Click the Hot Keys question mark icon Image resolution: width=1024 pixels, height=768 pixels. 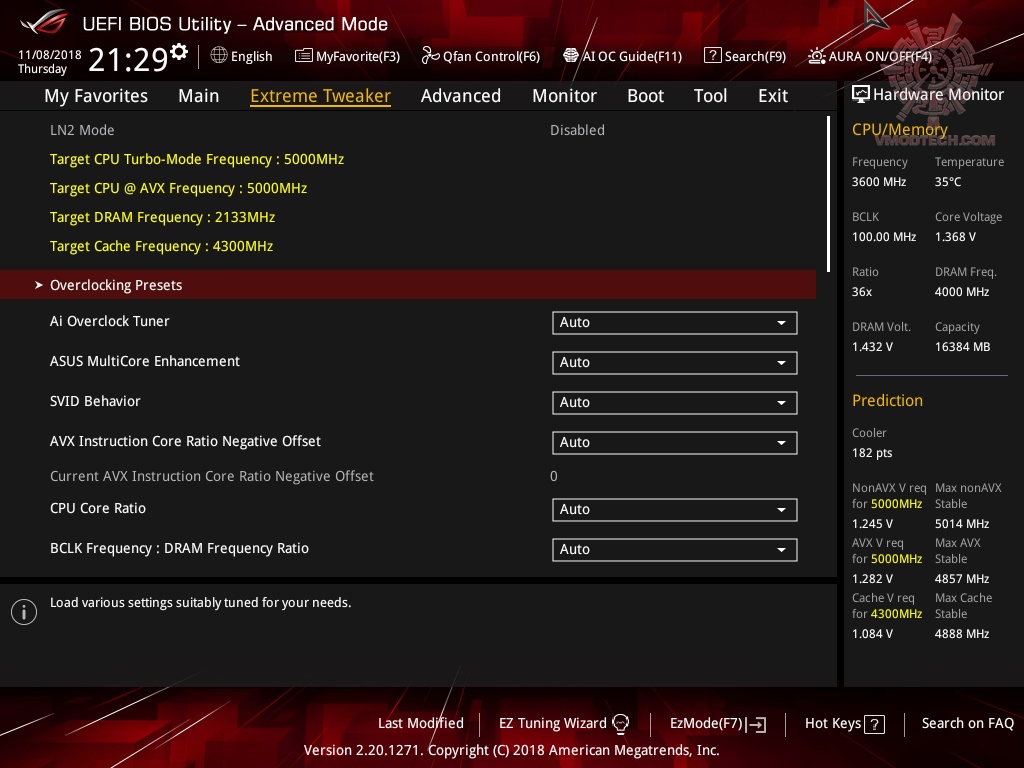tap(874, 724)
